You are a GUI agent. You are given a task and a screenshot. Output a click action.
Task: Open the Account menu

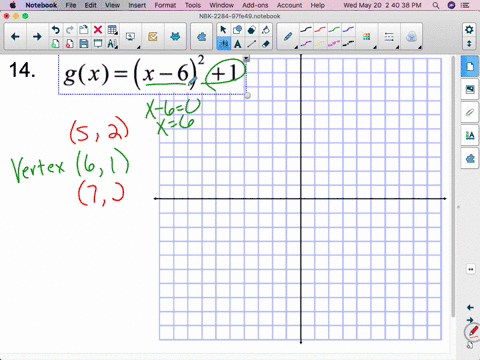289,5
